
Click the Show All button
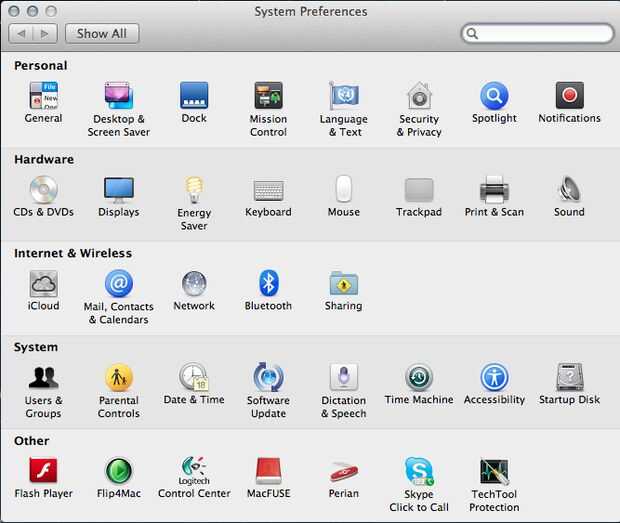pyautogui.click(x=102, y=34)
